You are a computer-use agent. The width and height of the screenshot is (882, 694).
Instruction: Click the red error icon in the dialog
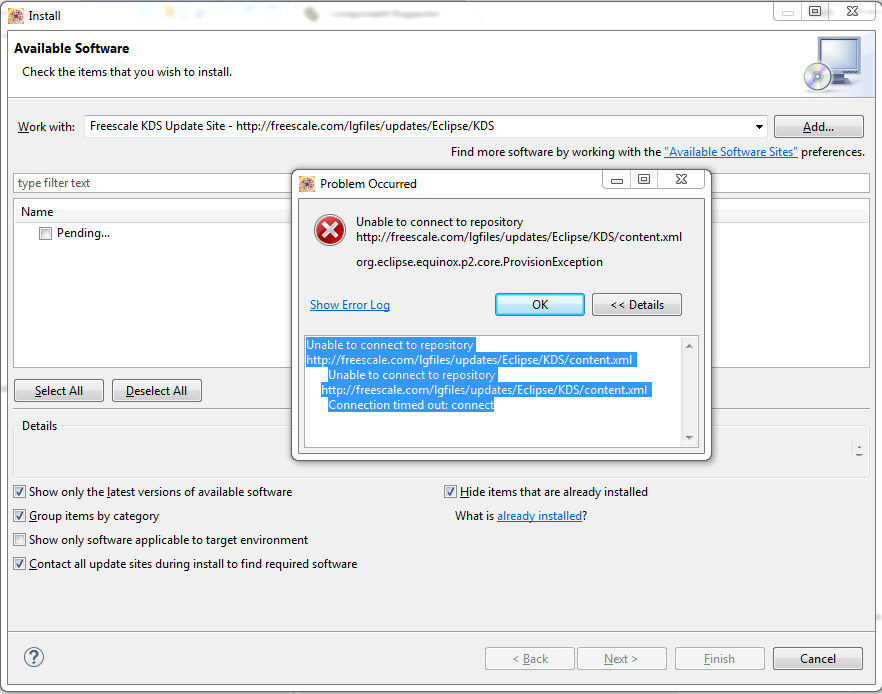pyautogui.click(x=330, y=230)
